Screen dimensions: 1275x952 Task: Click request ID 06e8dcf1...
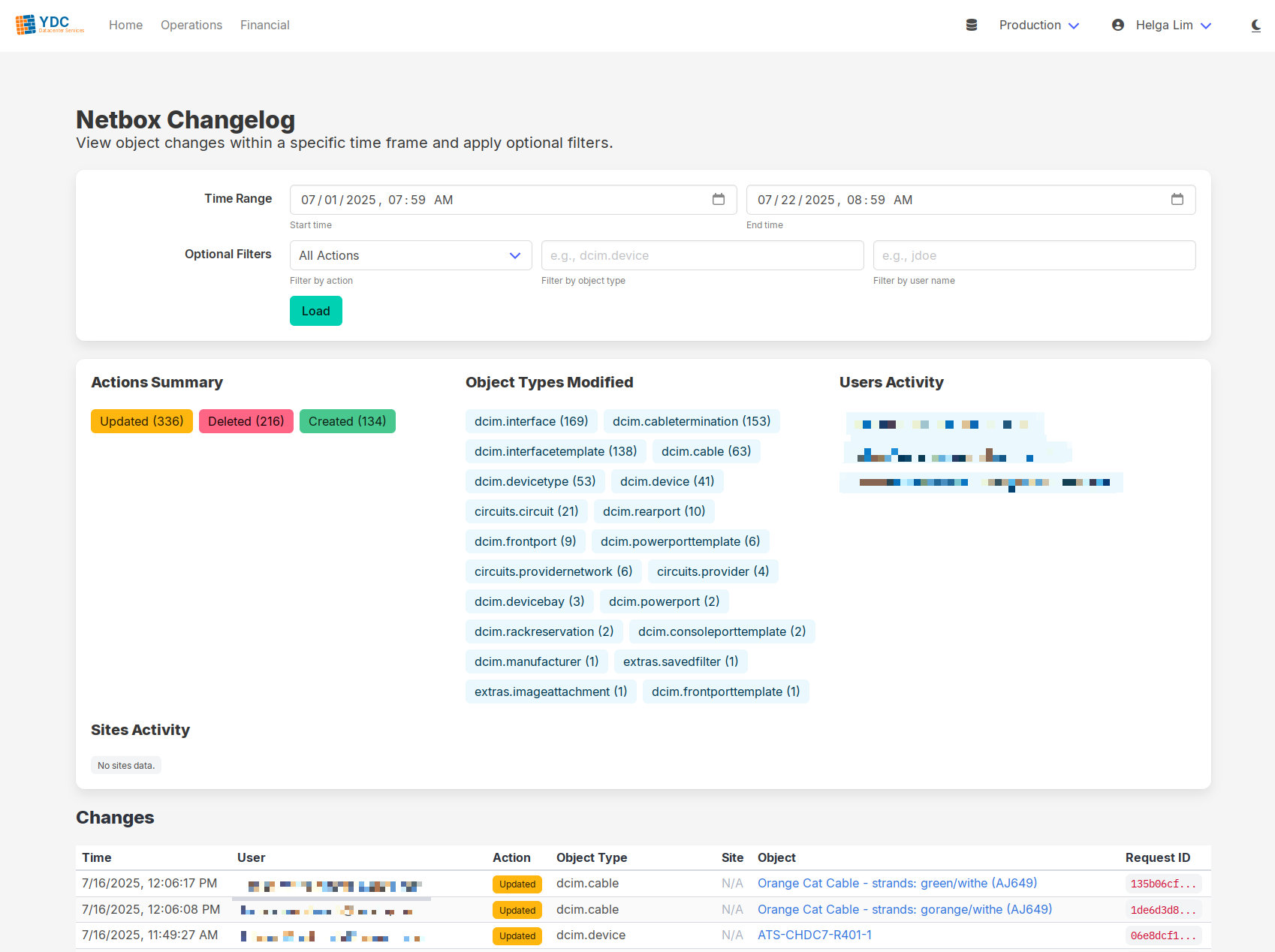click(x=1163, y=935)
